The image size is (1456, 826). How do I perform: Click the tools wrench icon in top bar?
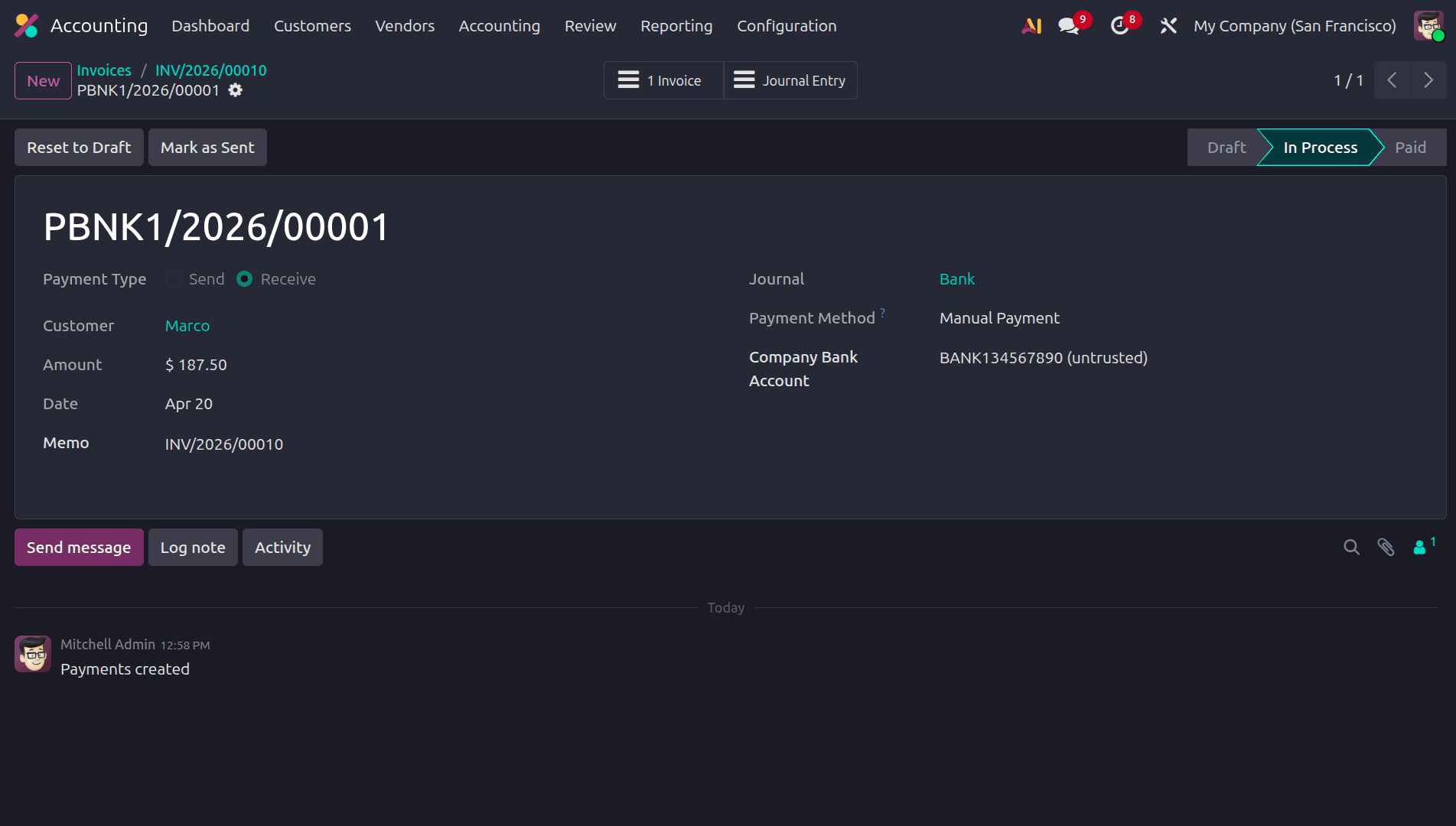pos(1168,25)
